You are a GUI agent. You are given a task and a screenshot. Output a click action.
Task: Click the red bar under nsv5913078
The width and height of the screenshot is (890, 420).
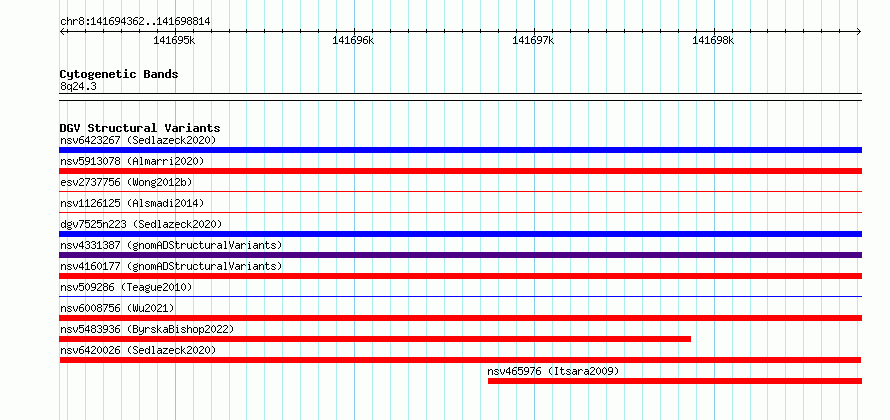pyautogui.click(x=460, y=171)
